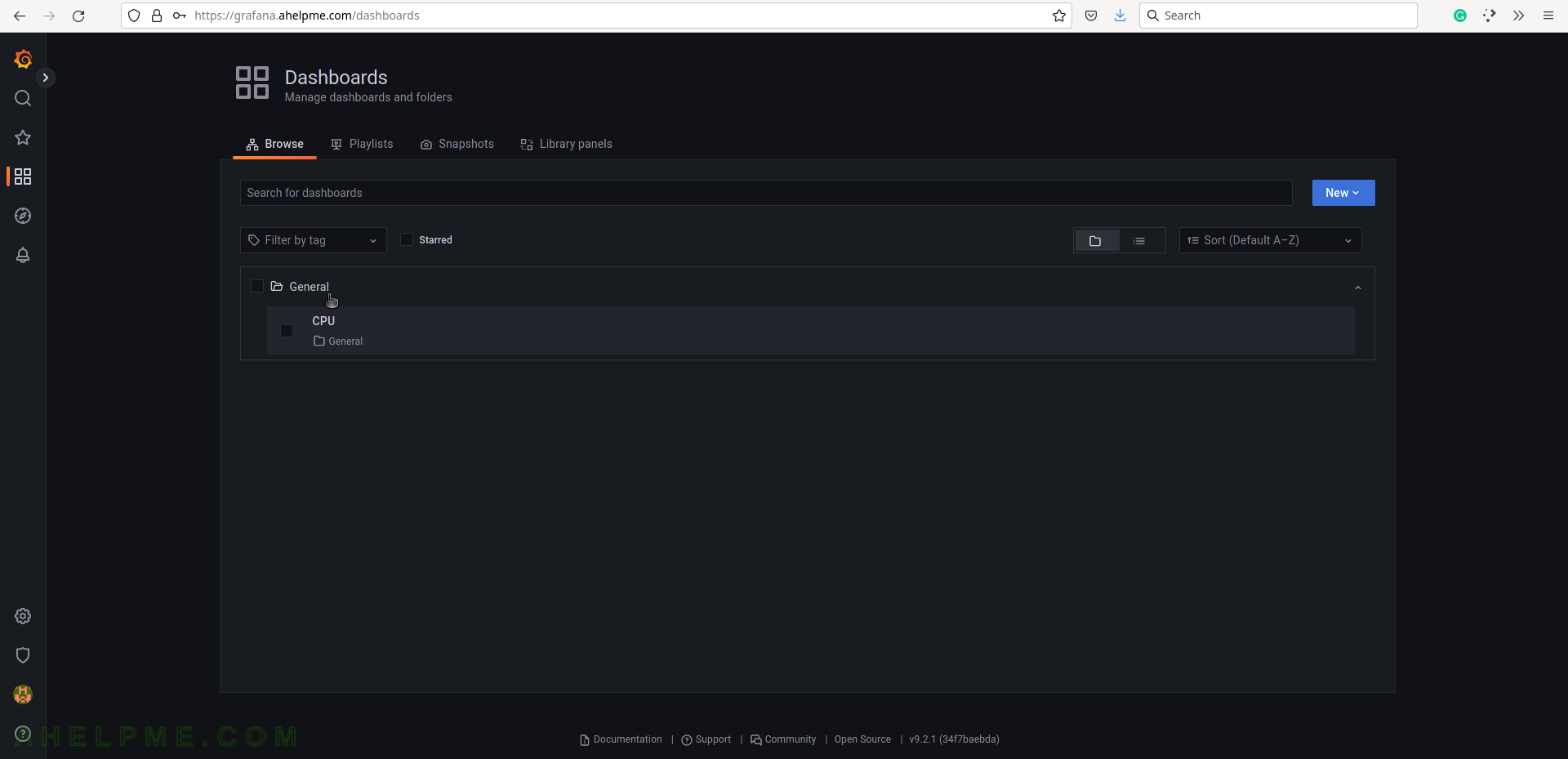Switch to the Library panels tab
1568x759 pixels.
566,144
